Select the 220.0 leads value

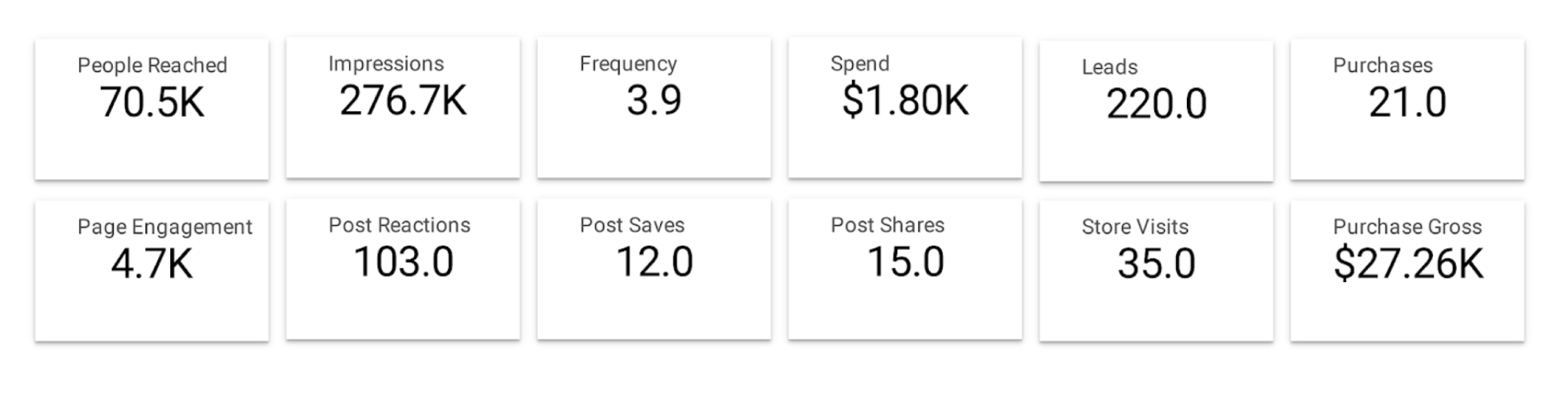point(1156,104)
